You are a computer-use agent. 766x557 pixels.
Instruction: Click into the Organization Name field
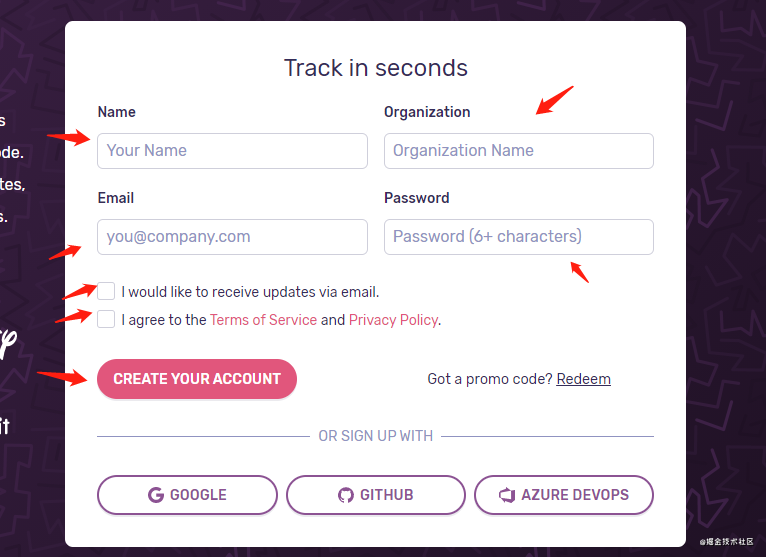518,151
